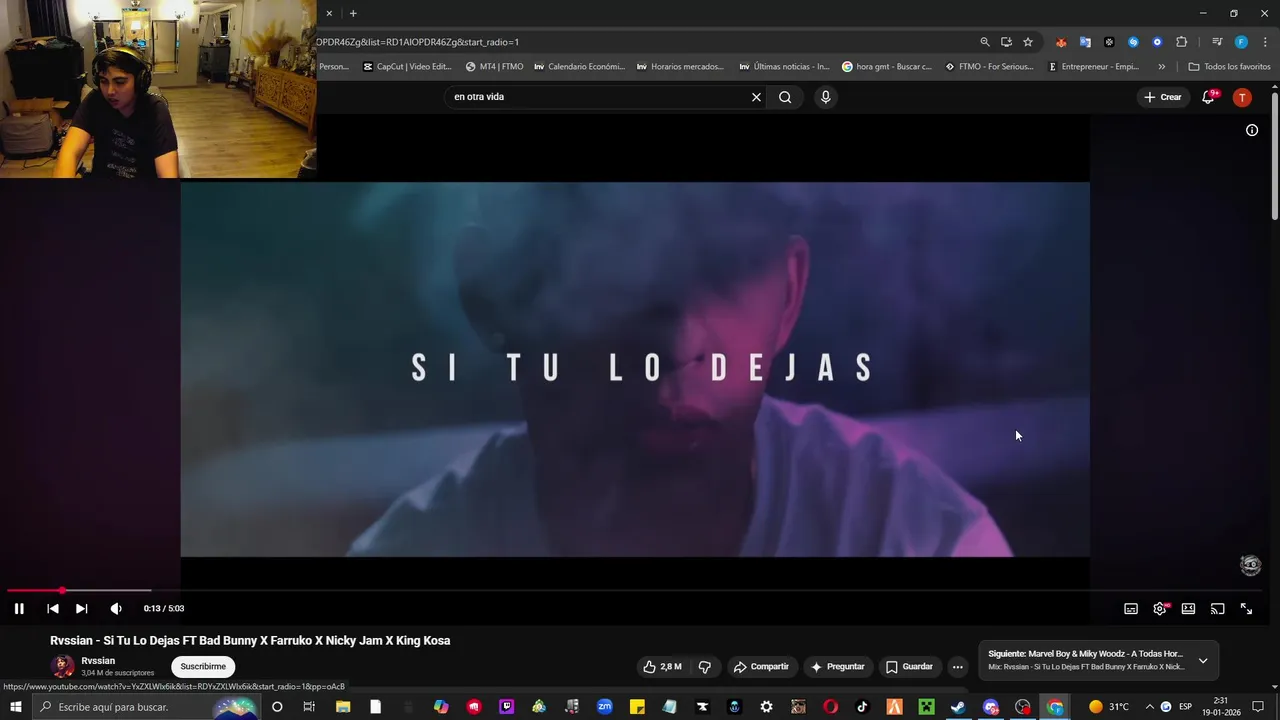Open player settings gear
Image resolution: width=1280 pixels, height=720 pixels.
point(1160,608)
